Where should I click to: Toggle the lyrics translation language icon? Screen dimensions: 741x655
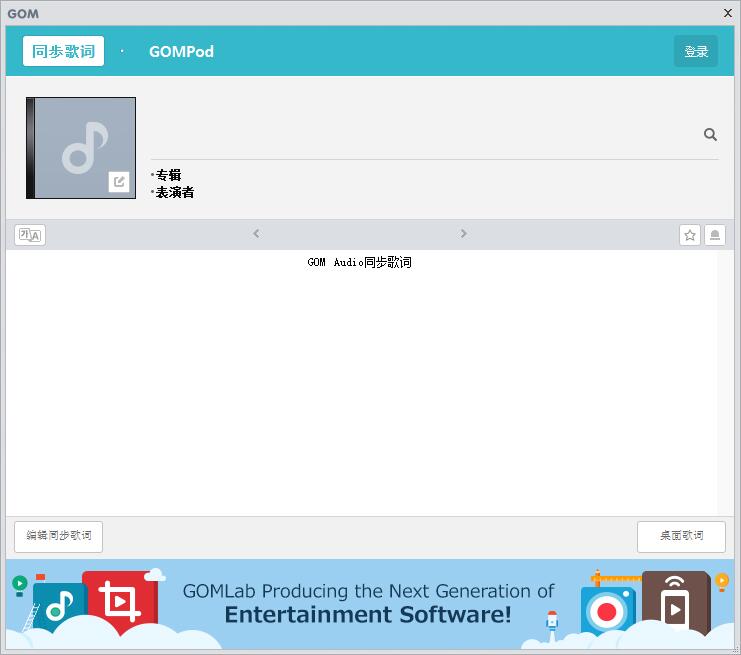[30, 235]
